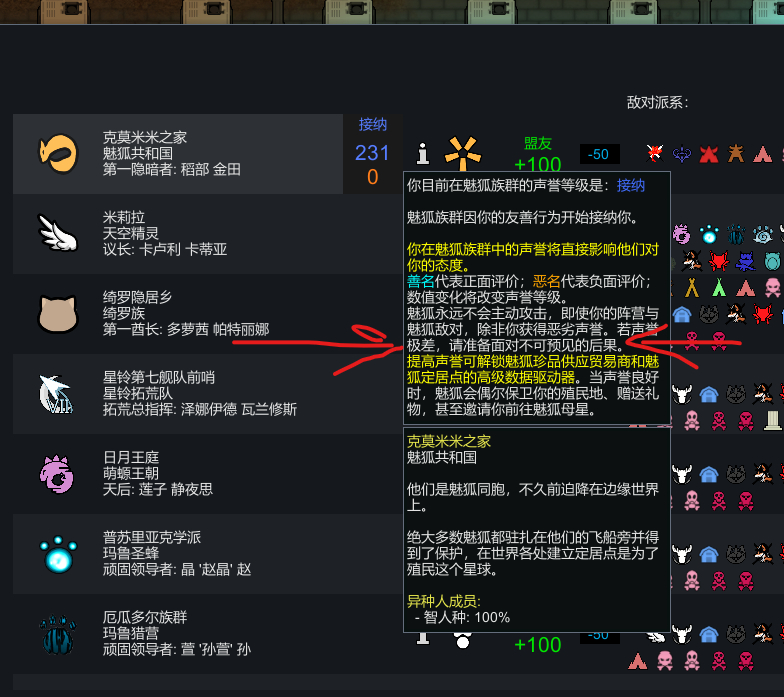Select the green tent icon in the enemy list
This screenshot has width=784, height=697.
(x=718, y=287)
